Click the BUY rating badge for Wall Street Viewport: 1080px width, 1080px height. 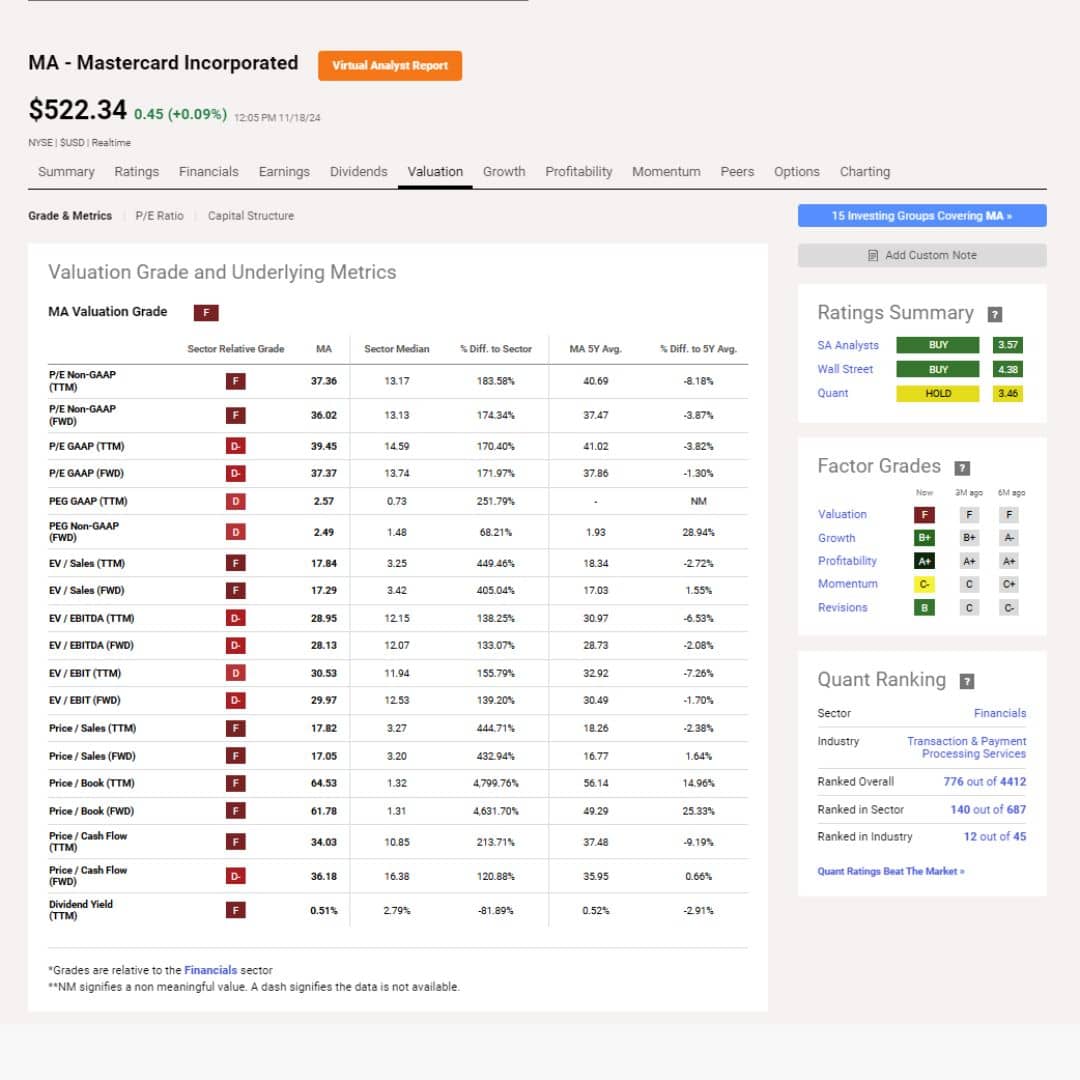tap(937, 369)
